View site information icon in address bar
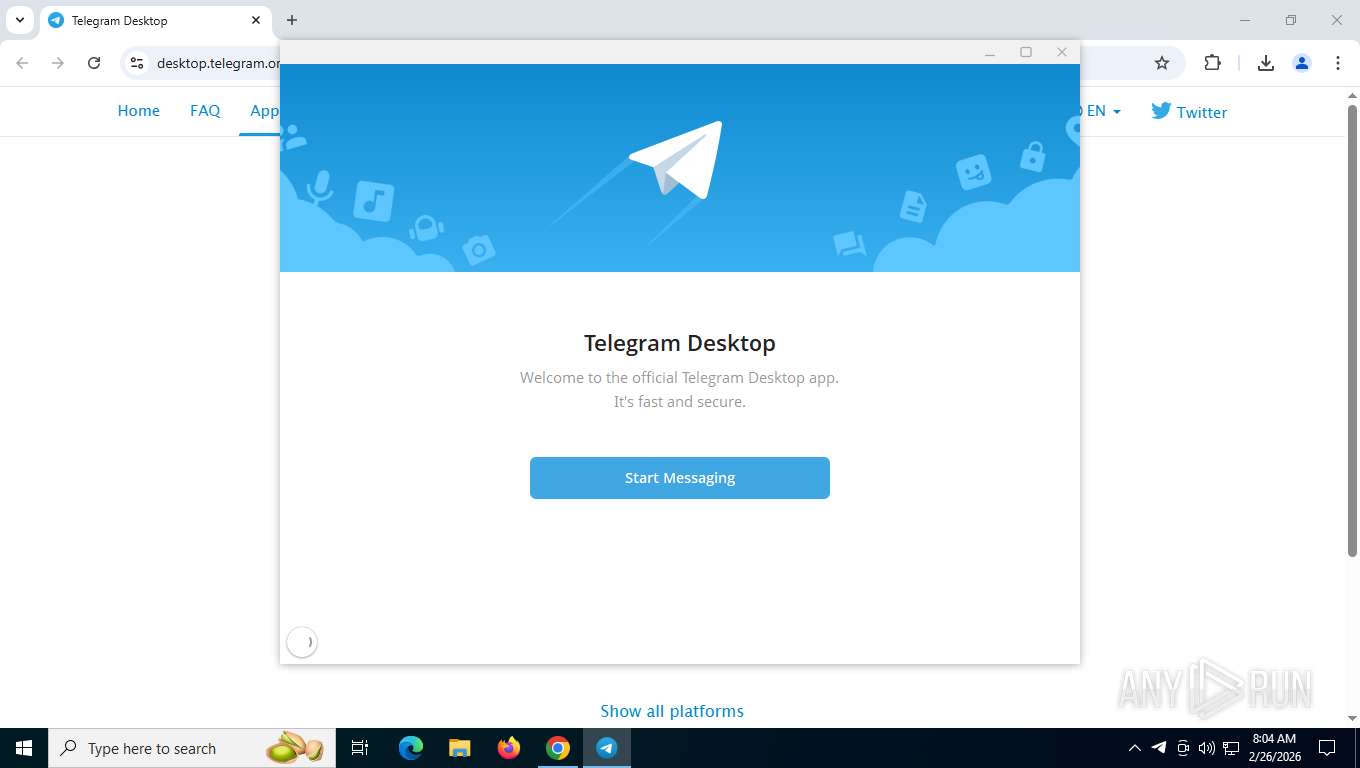Image resolution: width=1360 pixels, height=768 pixels. (138, 63)
